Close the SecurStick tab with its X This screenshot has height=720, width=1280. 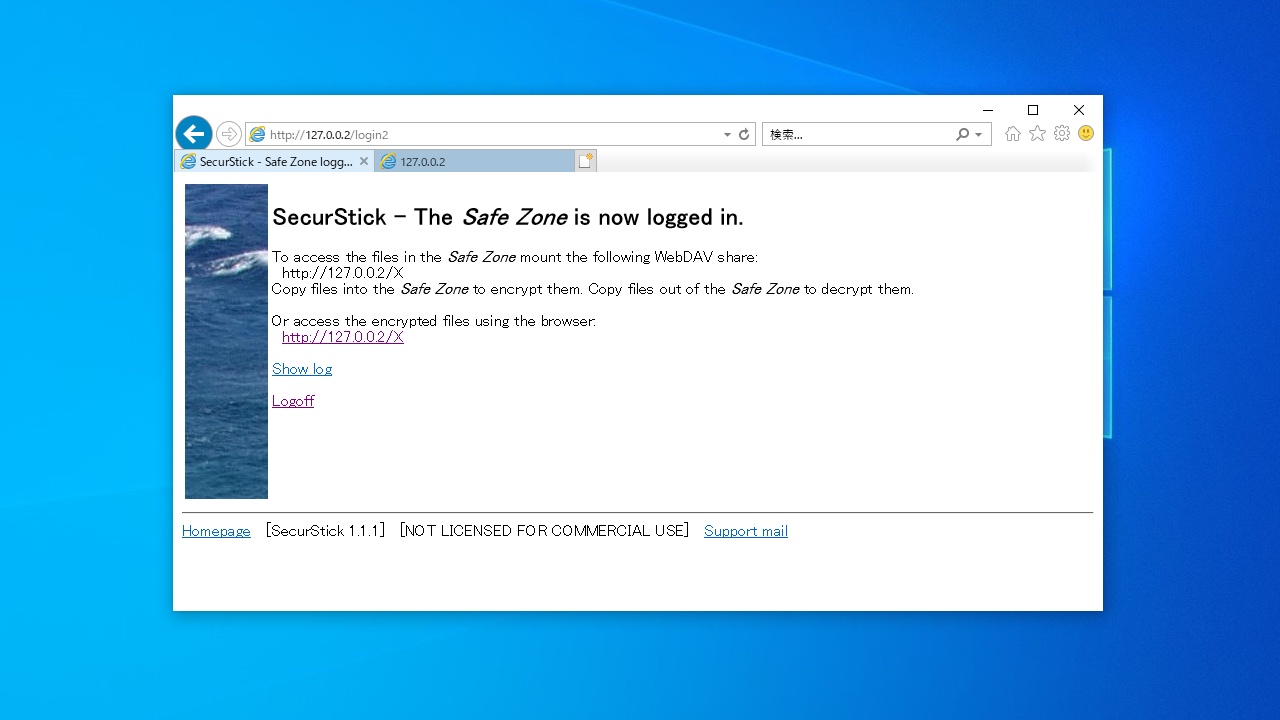click(364, 161)
